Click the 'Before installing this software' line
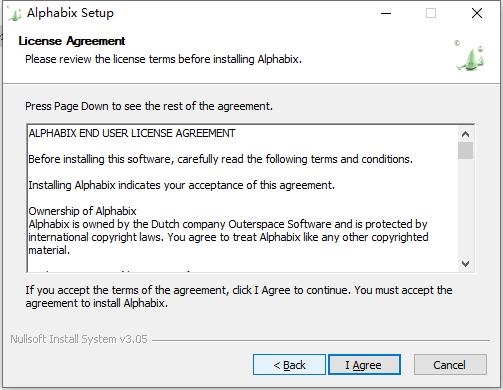503x390 pixels. click(220, 159)
